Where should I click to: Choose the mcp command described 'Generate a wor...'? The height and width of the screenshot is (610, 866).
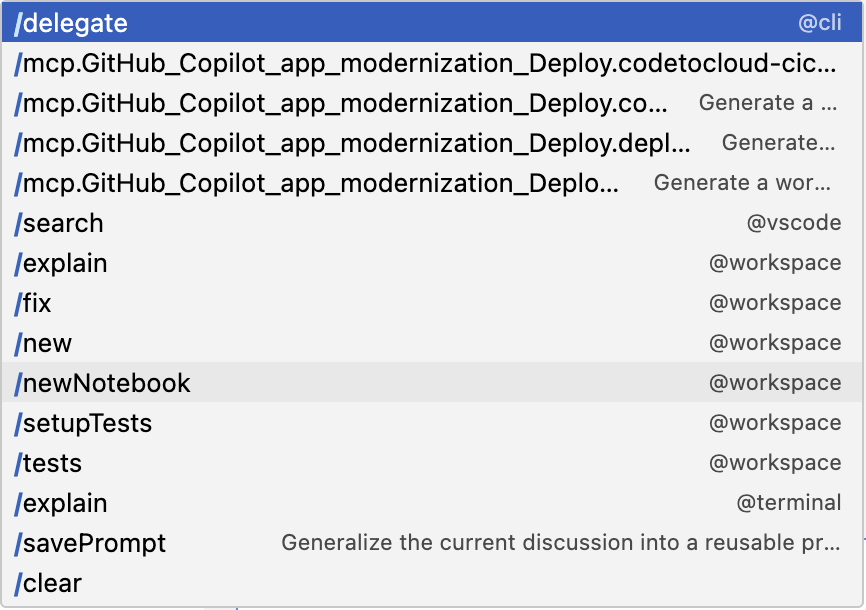(318, 183)
